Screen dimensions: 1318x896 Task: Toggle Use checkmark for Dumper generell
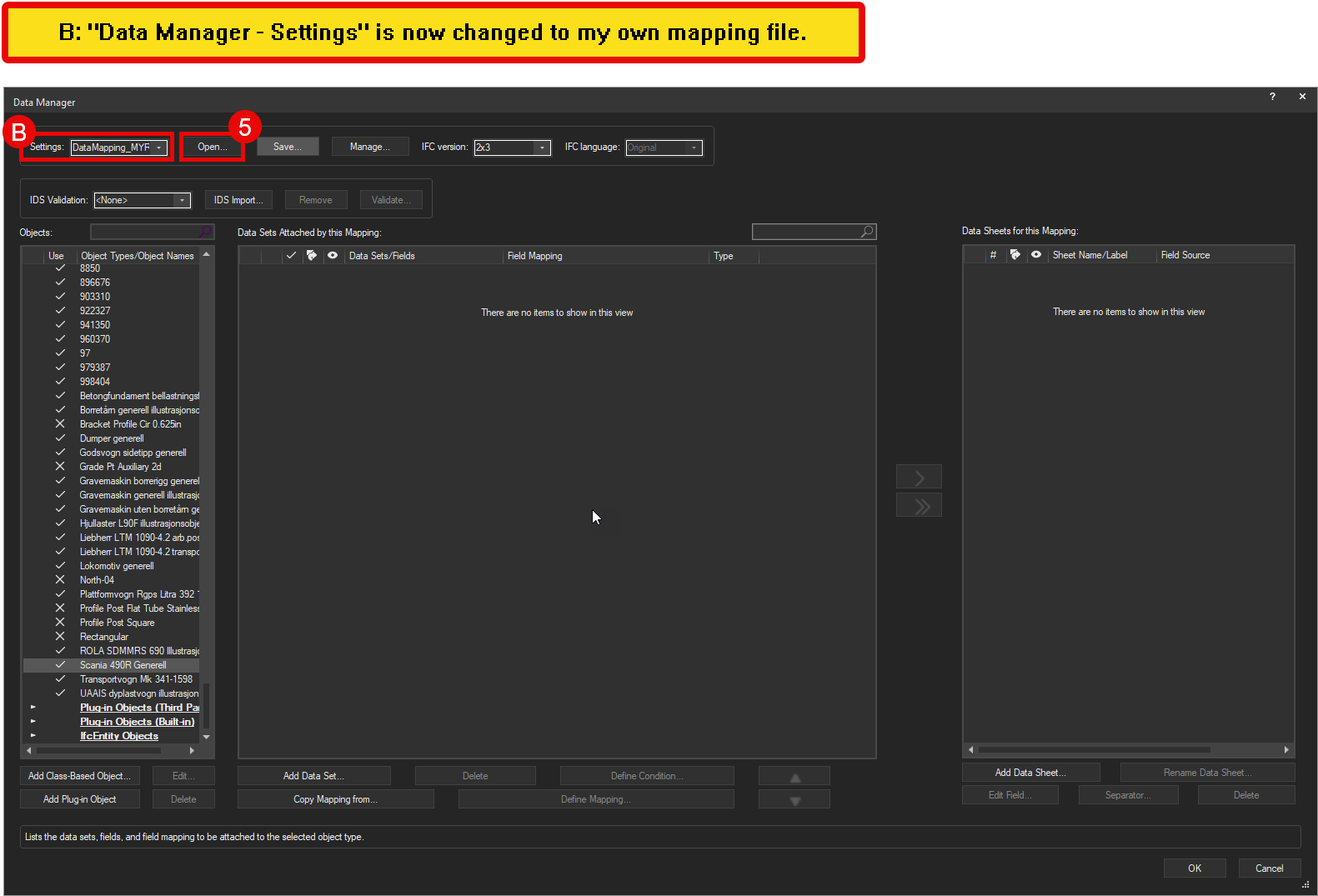(60, 438)
